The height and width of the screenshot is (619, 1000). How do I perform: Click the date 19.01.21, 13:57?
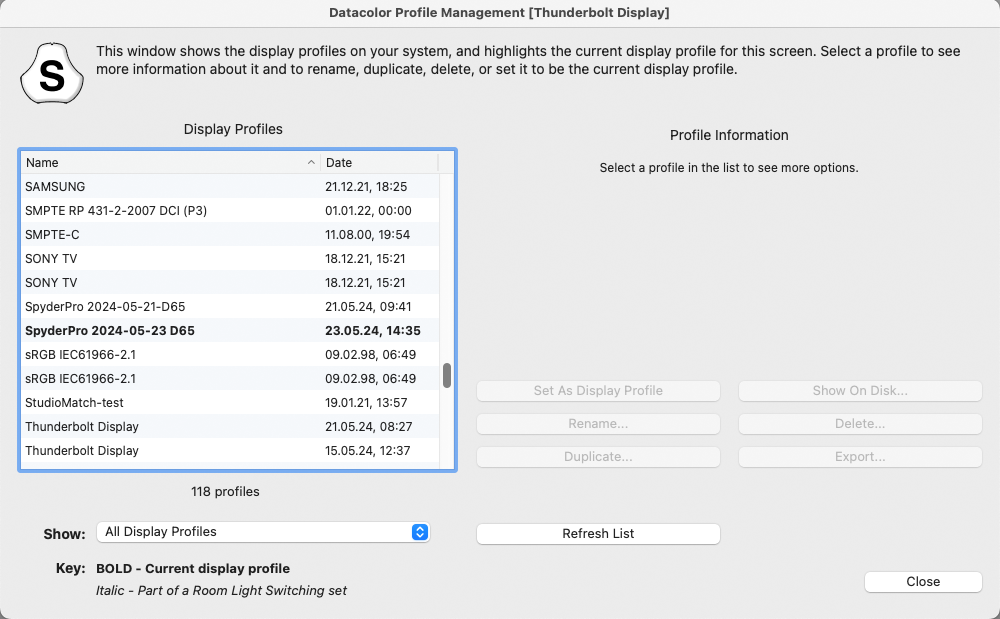point(366,403)
